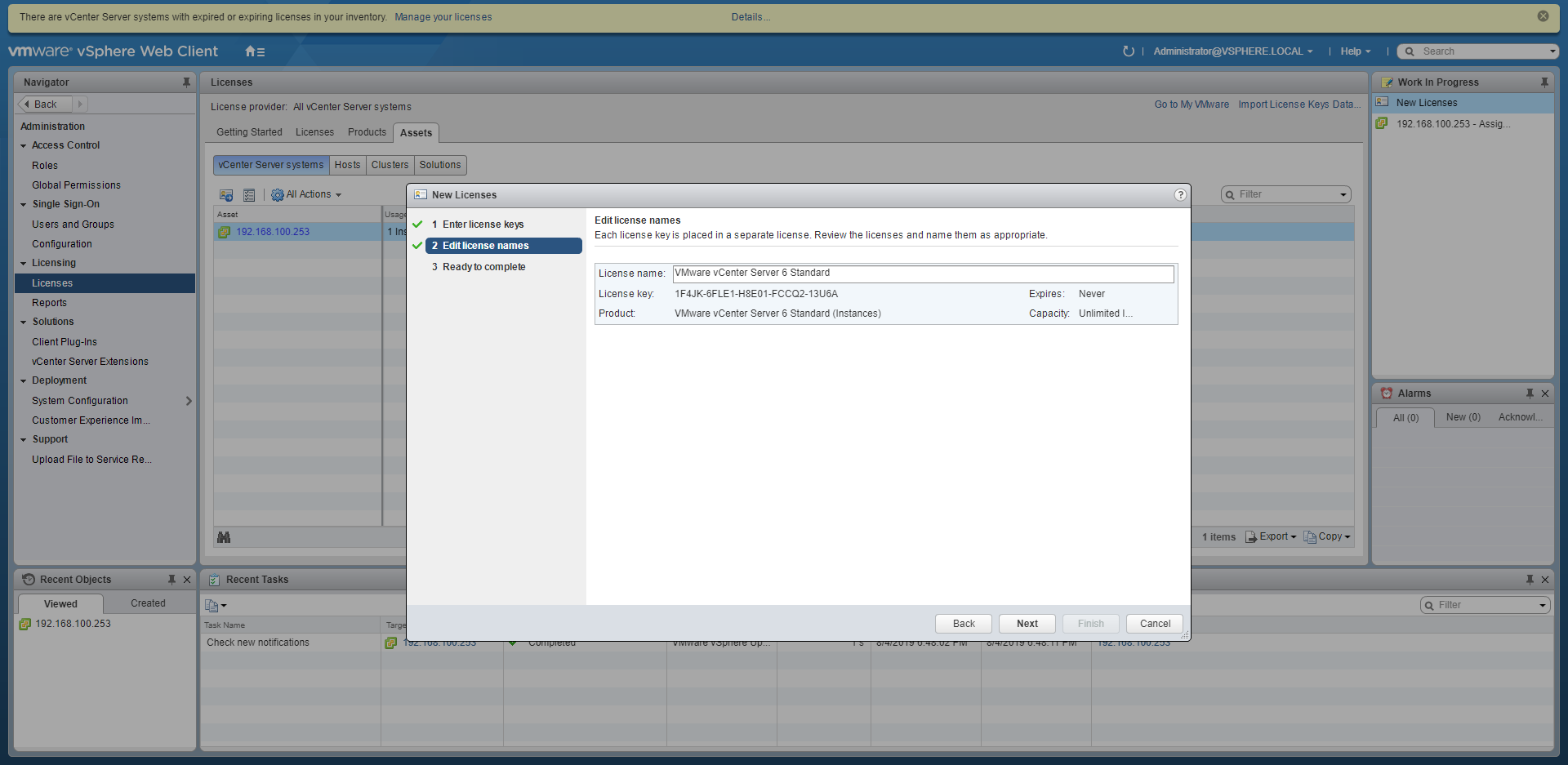Select Enter license keys wizard step
The width and height of the screenshot is (1568, 765).
483,225
